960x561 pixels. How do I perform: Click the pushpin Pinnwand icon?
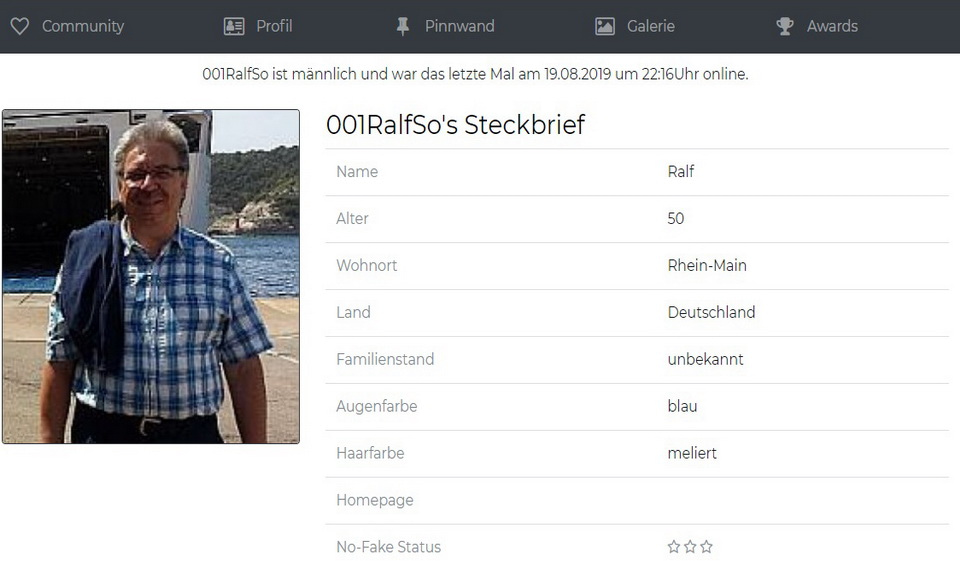403,26
